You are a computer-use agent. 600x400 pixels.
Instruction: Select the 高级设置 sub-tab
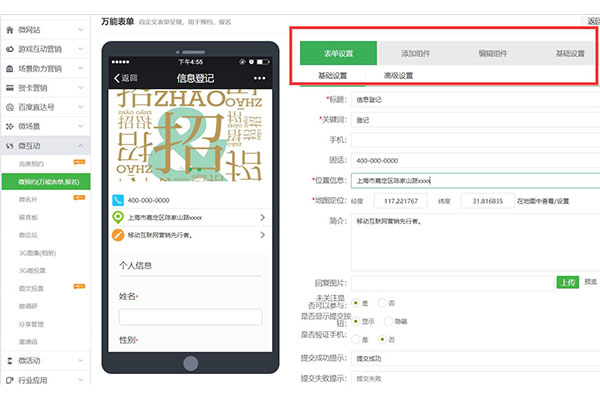pyautogui.click(x=398, y=76)
